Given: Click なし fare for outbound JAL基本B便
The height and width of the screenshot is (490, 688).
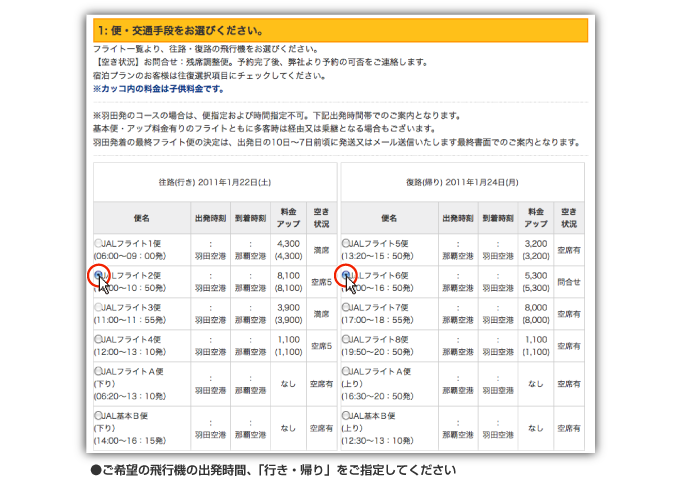Looking at the screenshot, I should (x=288, y=428).
